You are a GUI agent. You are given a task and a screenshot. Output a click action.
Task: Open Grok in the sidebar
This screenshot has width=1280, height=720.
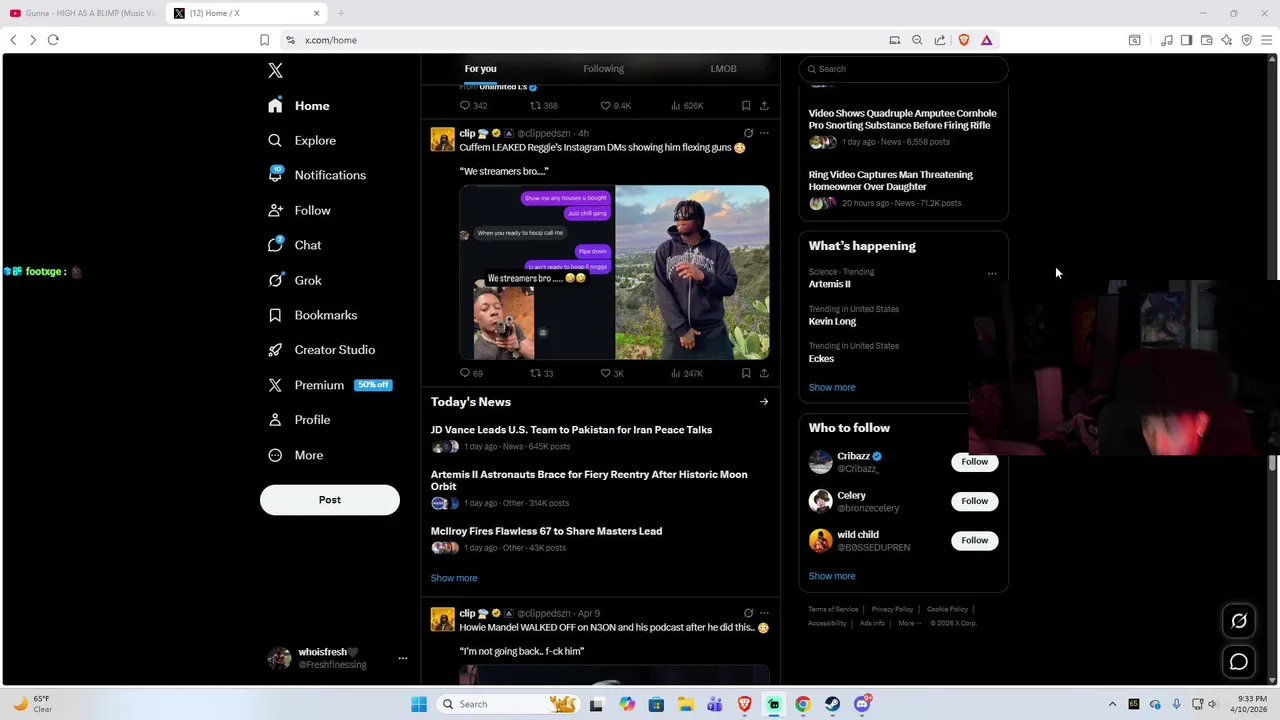295,281
